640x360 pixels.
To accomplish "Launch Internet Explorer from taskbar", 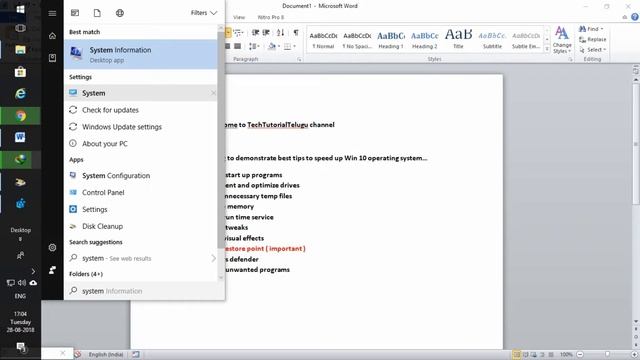I will [20, 94].
